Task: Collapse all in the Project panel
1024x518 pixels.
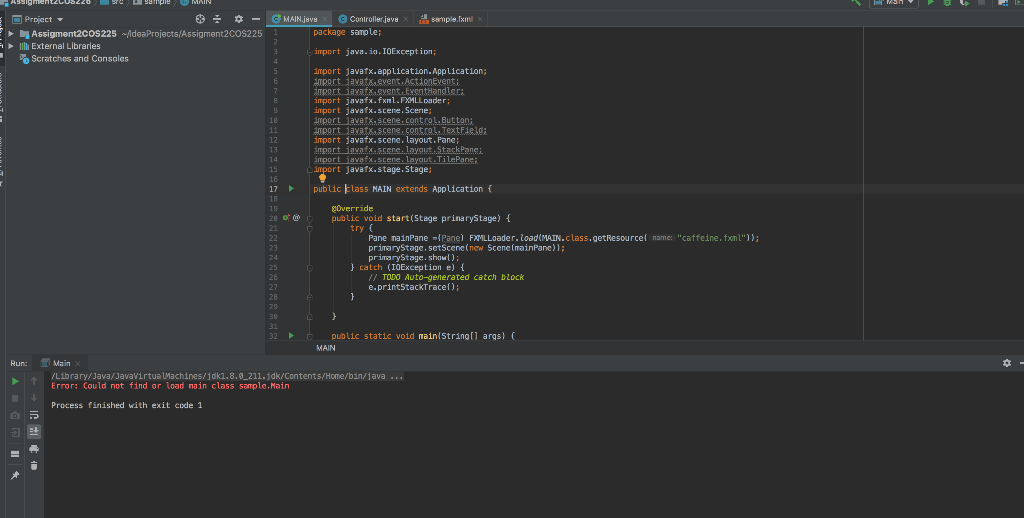Action: [217, 19]
